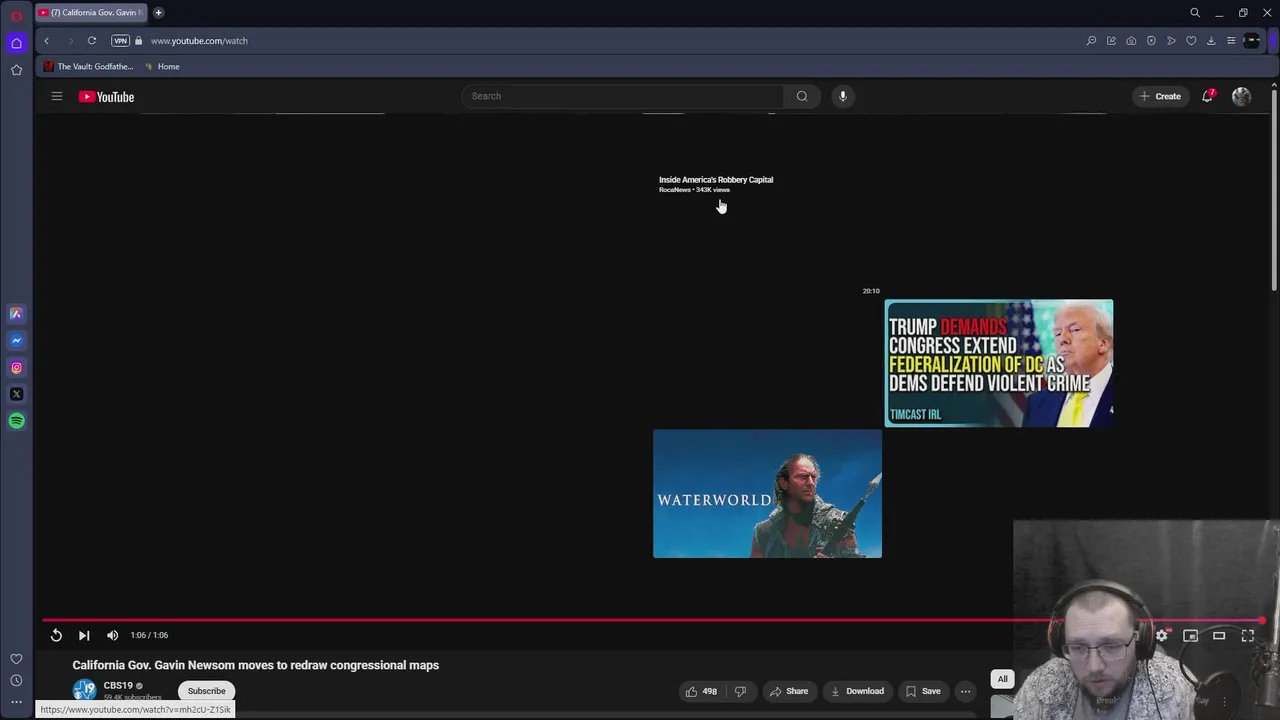The width and height of the screenshot is (1280, 720).
Task: Subscribe to CBS19 channel
Action: (206, 691)
